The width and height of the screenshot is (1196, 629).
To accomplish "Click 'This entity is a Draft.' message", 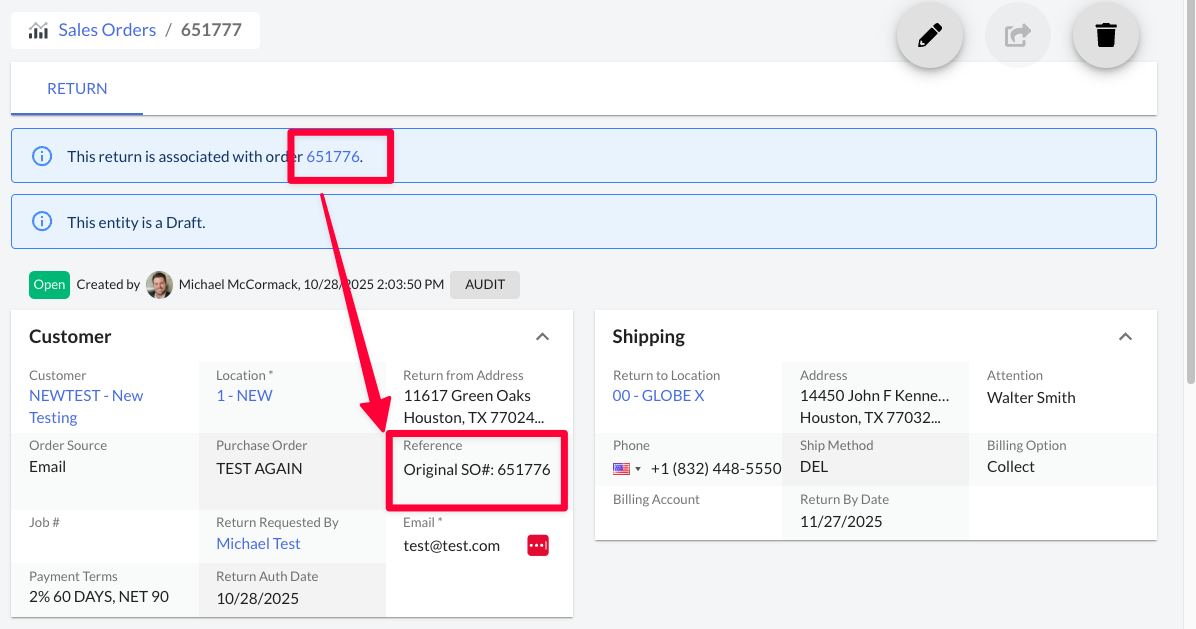I will [x=137, y=223].
